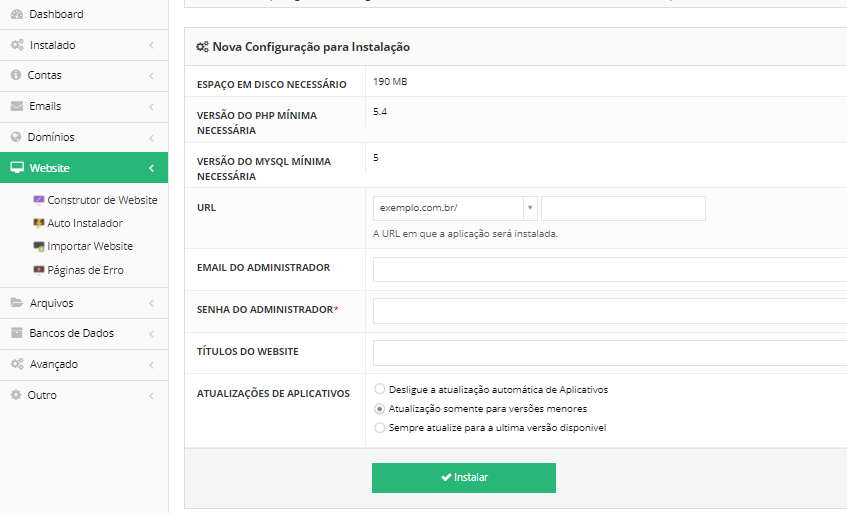This screenshot has height=513, width=847.
Task: Select 'Atualização somente para versões menores' option
Action: (379, 408)
